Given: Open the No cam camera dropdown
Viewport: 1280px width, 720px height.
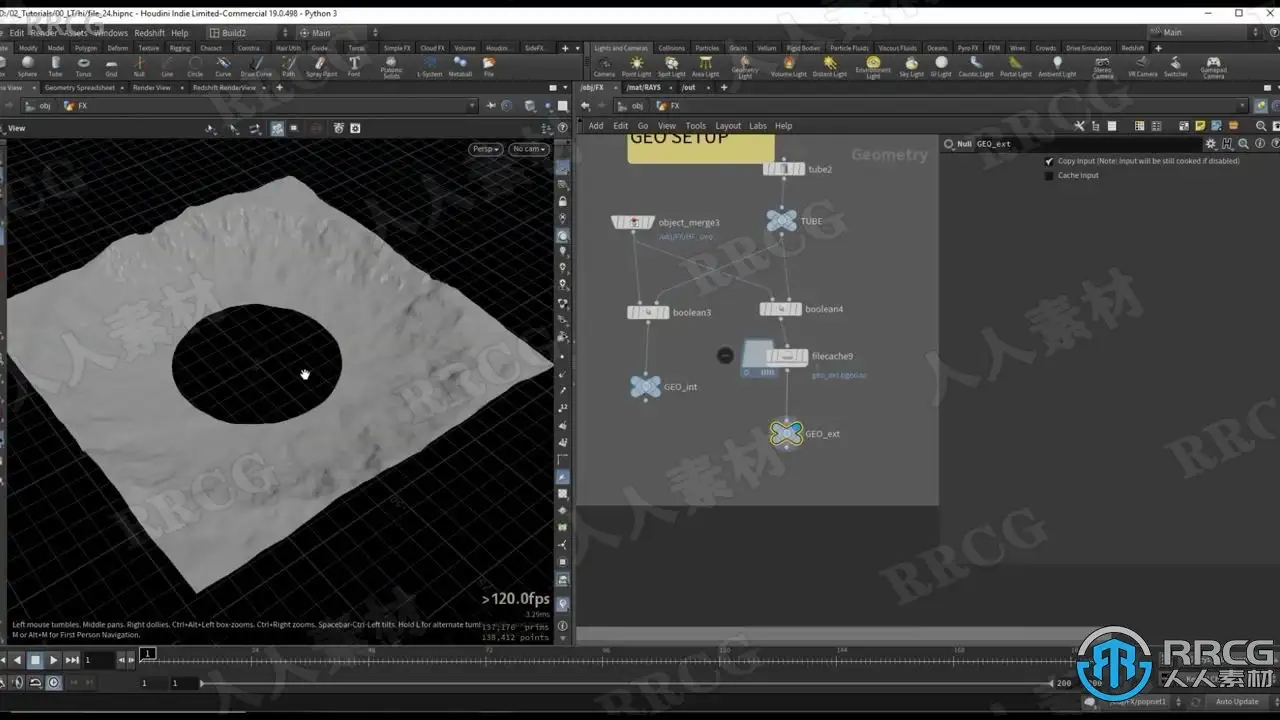Looking at the screenshot, I should point(528,149).
